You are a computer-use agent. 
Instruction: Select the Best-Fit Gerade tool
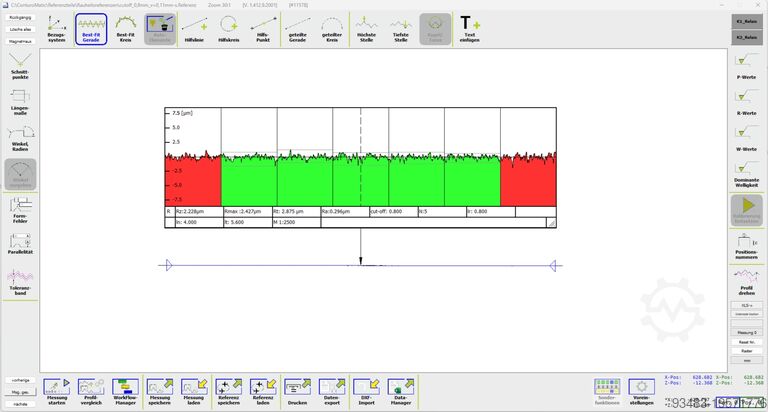[x=91, y=28]
